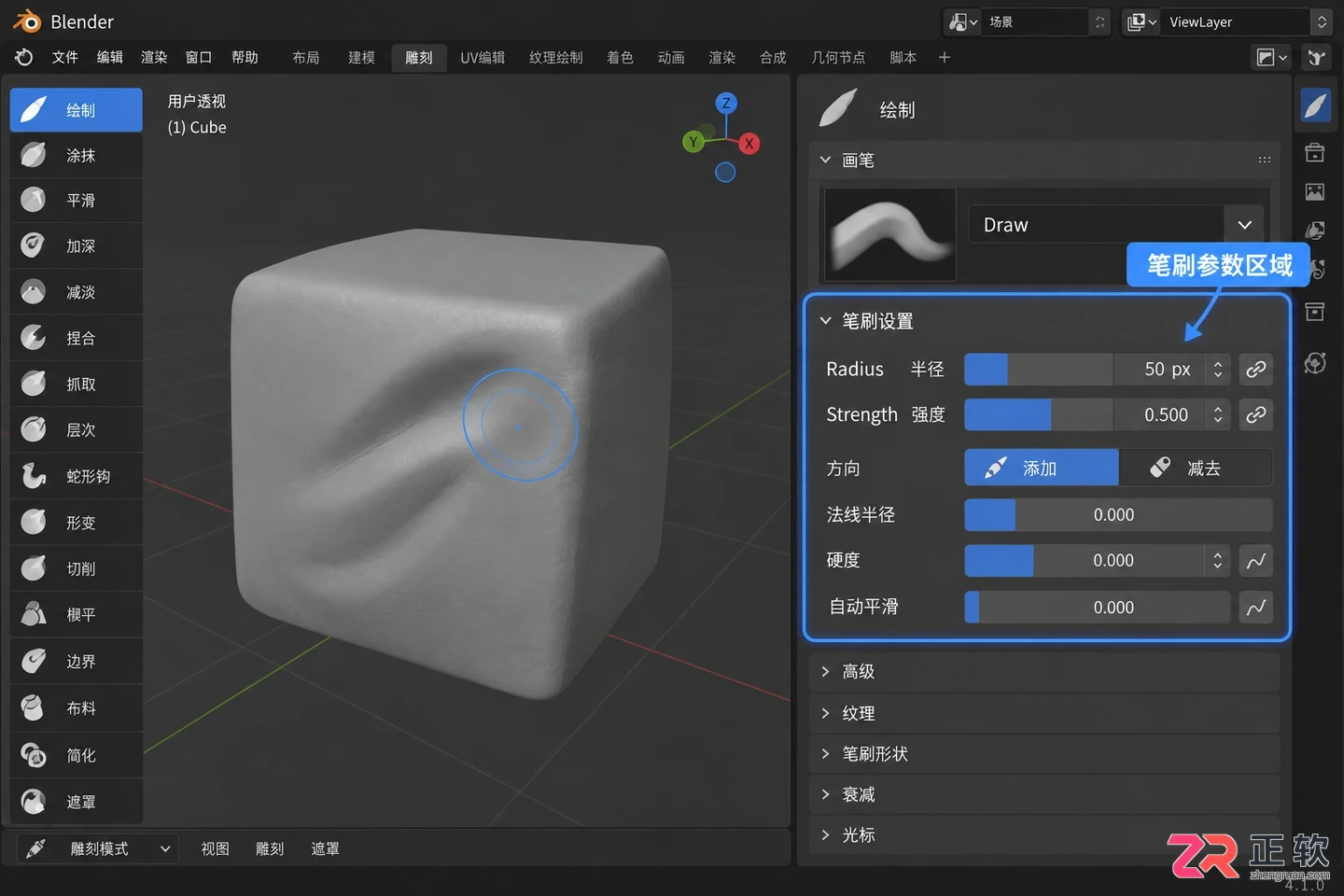Open the 渲染 top menu
Screen dimensions: 1344x896
(x=154, y=58)
